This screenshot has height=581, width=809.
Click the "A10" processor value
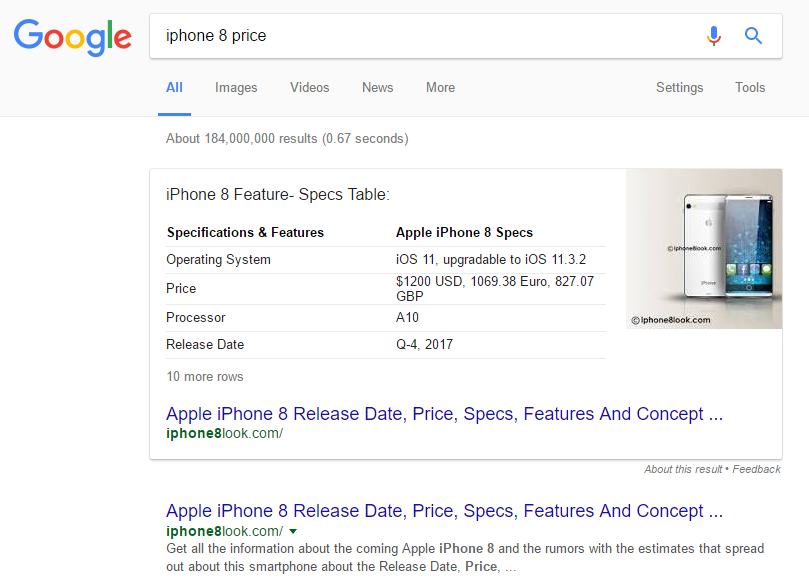click(x=407, y=317)
